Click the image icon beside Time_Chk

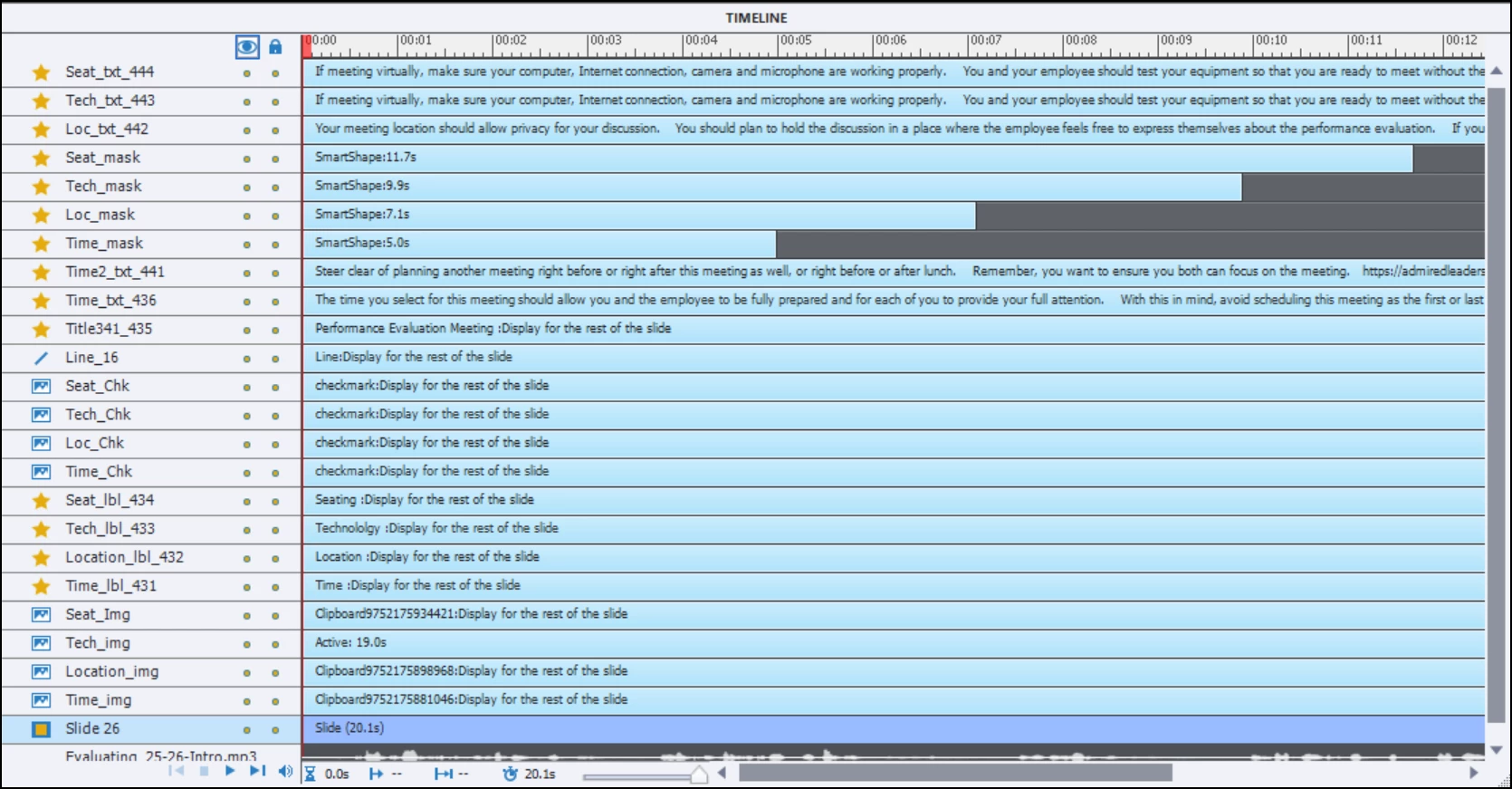tap(41, 472)
